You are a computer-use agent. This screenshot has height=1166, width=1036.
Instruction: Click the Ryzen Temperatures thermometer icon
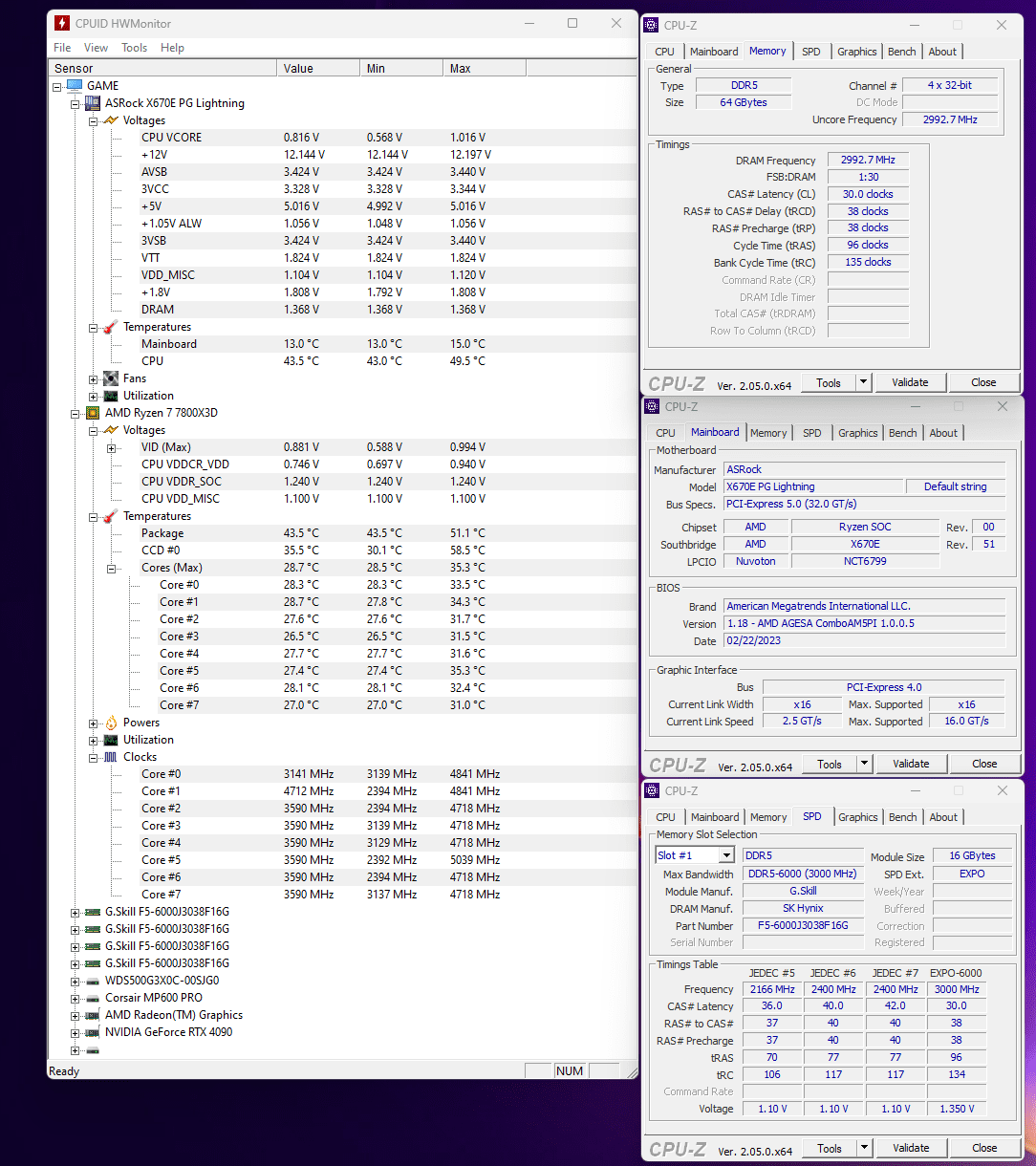(x=111, y=516)
